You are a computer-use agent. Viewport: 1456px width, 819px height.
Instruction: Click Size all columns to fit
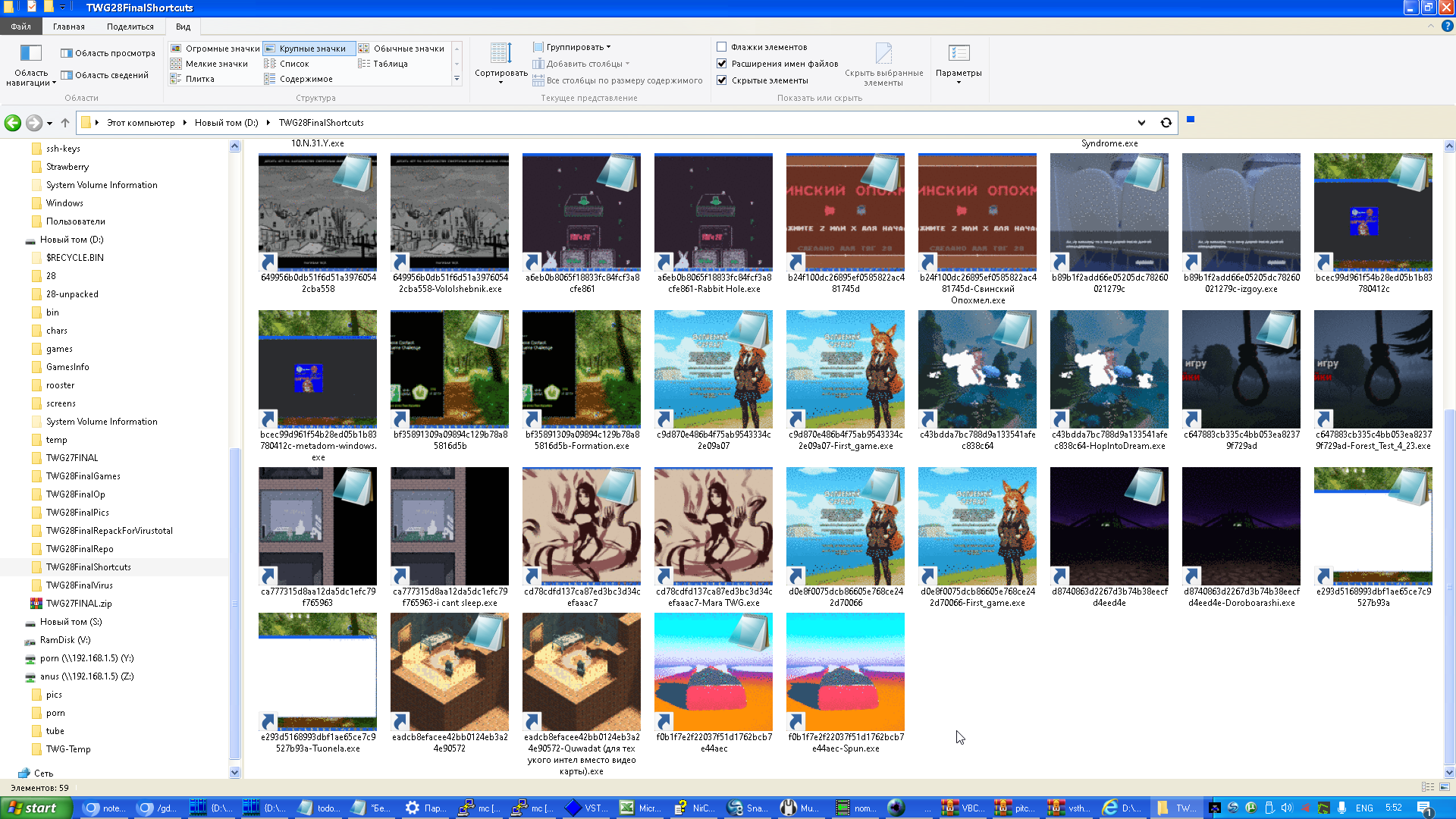pyautogui.click(x=617, y=80)
